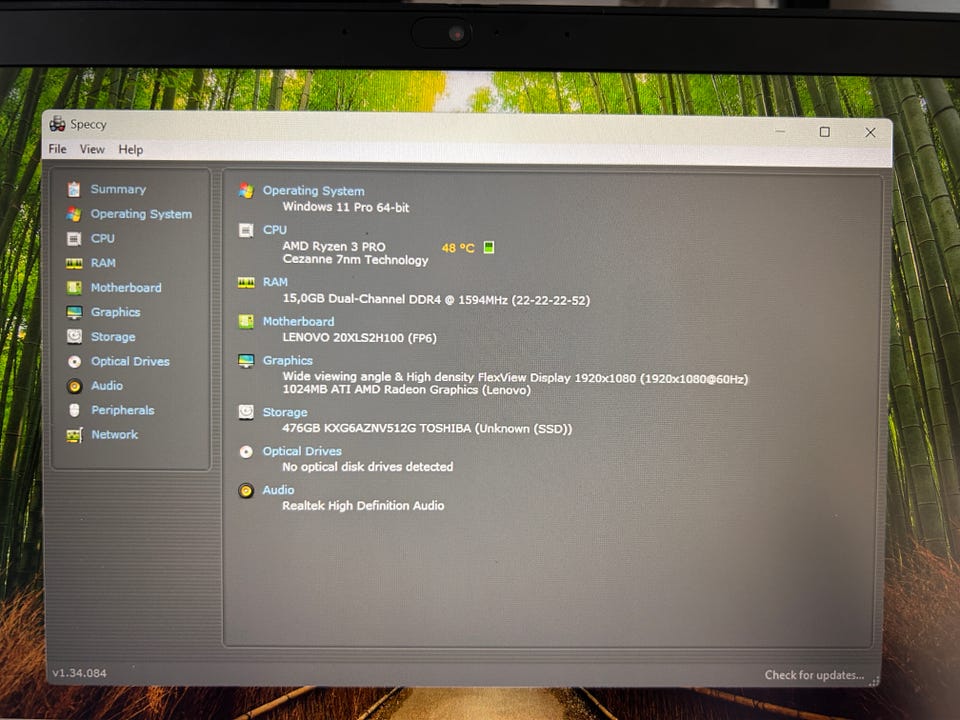The width and height of the screenshot is (960, 720).
Task: Click the Audio speaker icon in sidebar
Action: [74, 386]
